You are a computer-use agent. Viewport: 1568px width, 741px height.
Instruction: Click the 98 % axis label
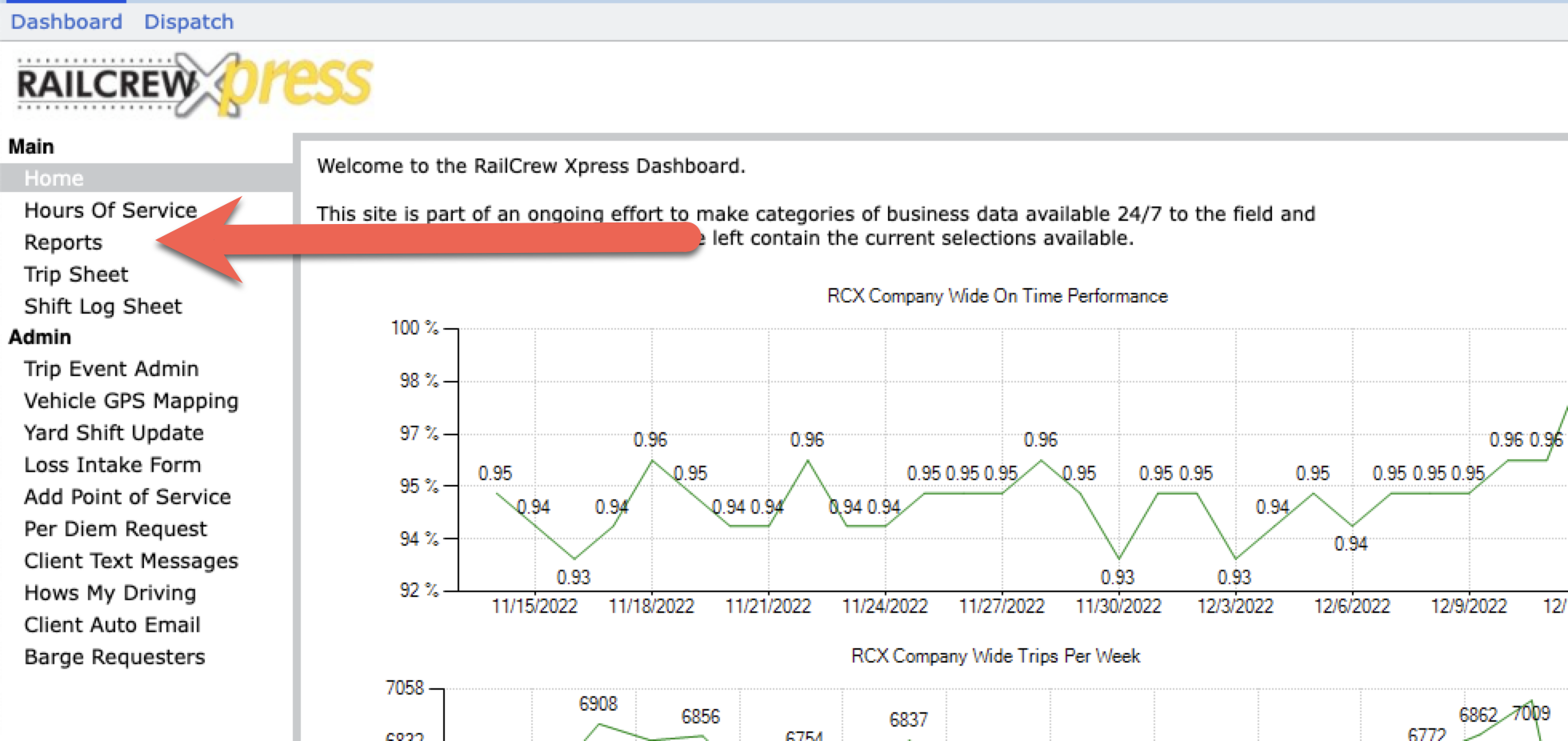tap(419, 380)
